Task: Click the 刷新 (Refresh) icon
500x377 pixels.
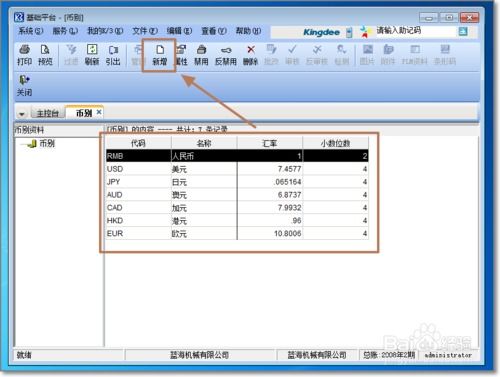Action: (x=92, y=55)
